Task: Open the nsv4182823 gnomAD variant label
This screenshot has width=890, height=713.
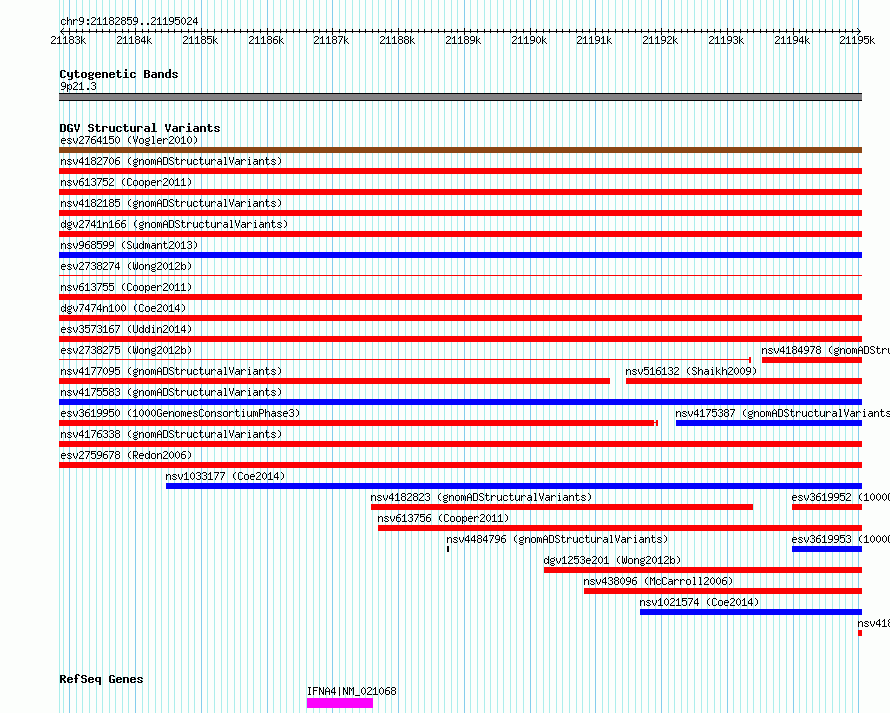Action: 481,497
